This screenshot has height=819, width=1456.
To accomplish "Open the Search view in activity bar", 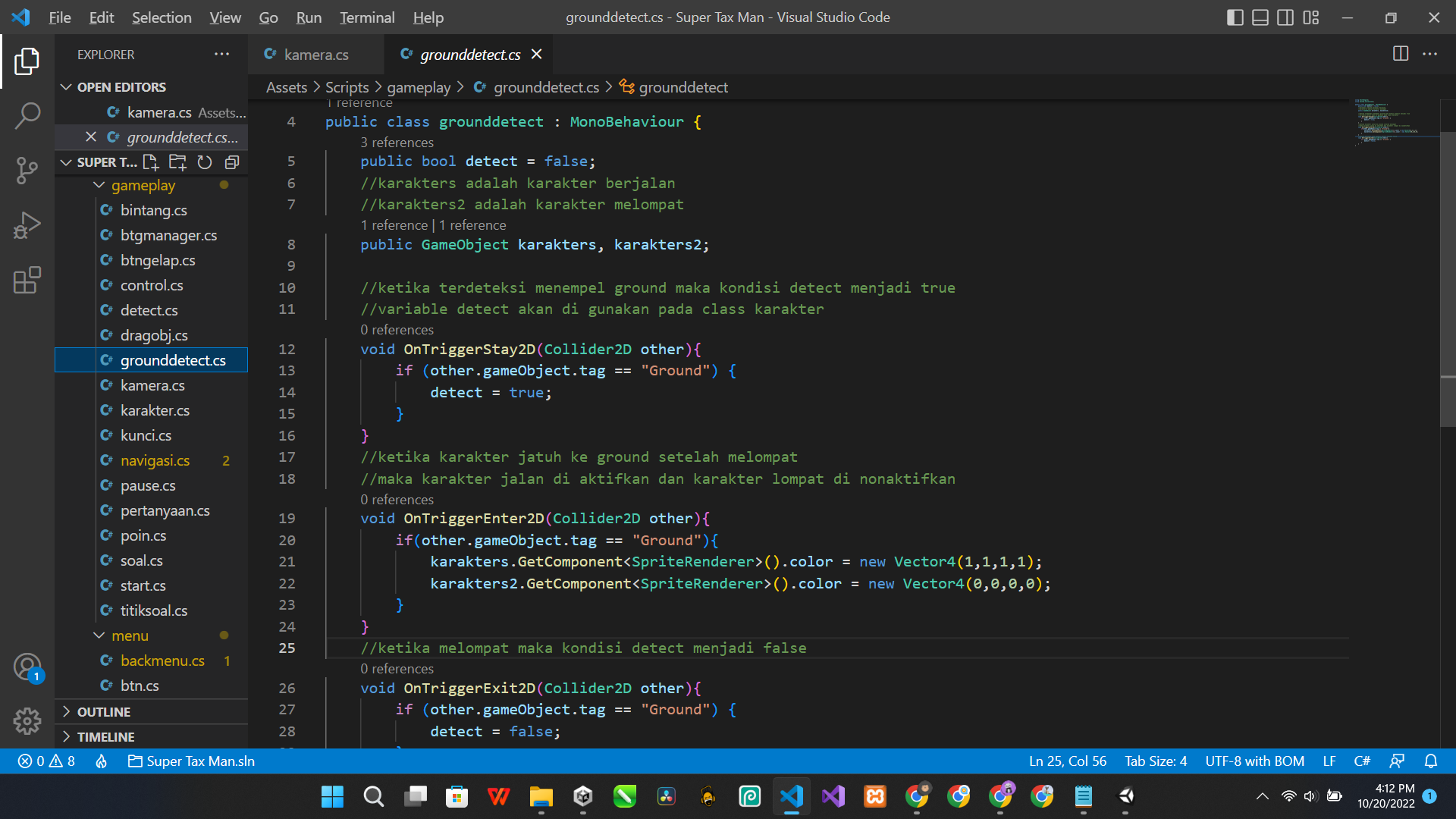I will (x=27, y=116).
